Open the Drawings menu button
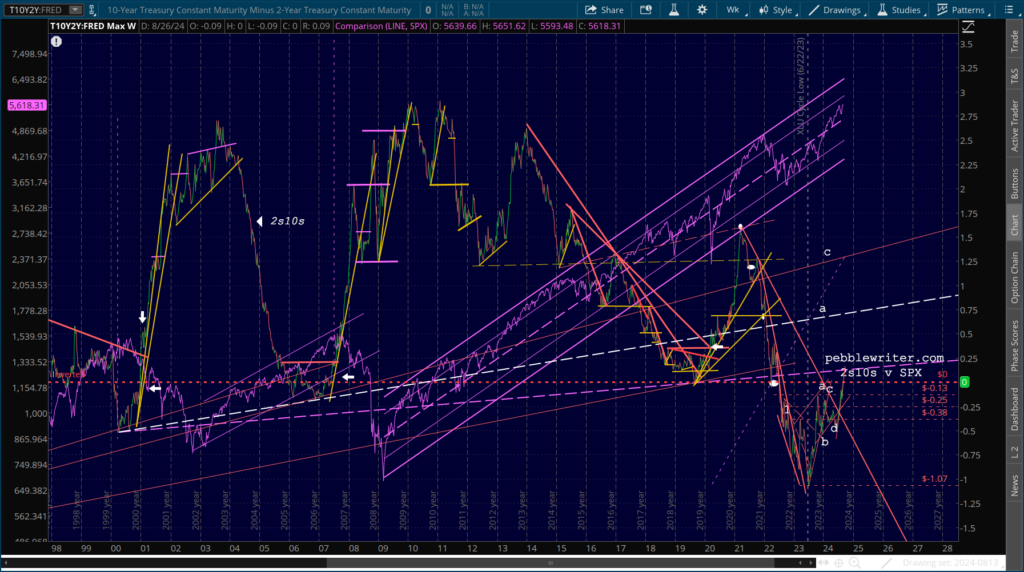 pyautogui.click(x=836, y=10)
